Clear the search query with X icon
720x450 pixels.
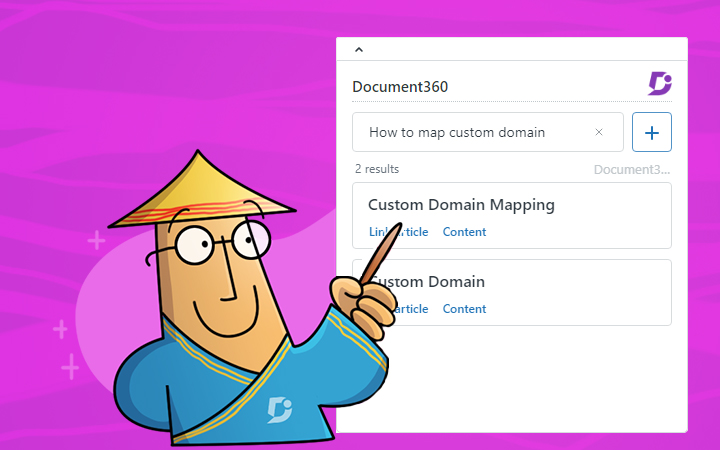coord(599,132)
